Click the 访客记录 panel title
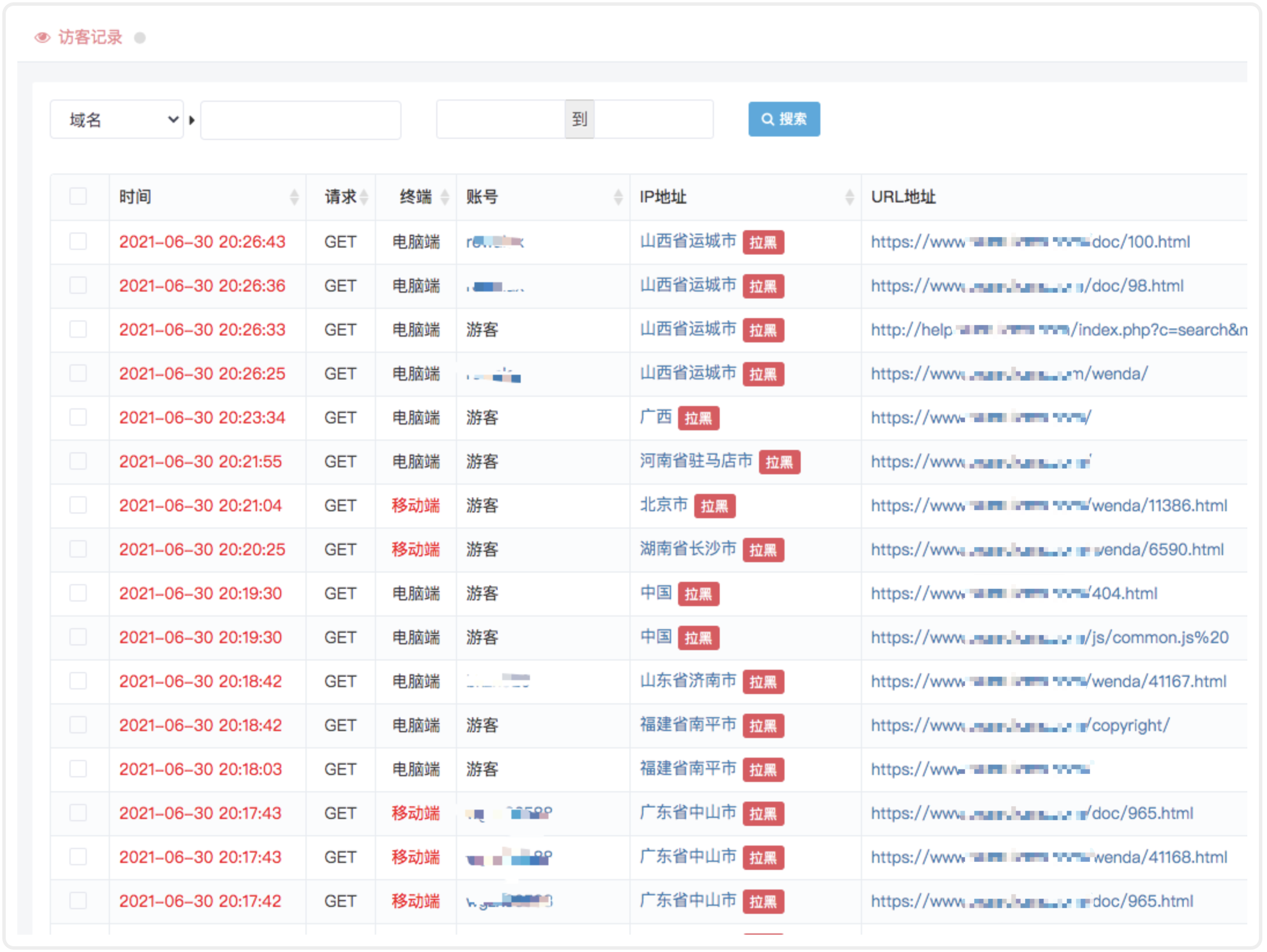Screen dimensions: 1267x952 (90, 38)
